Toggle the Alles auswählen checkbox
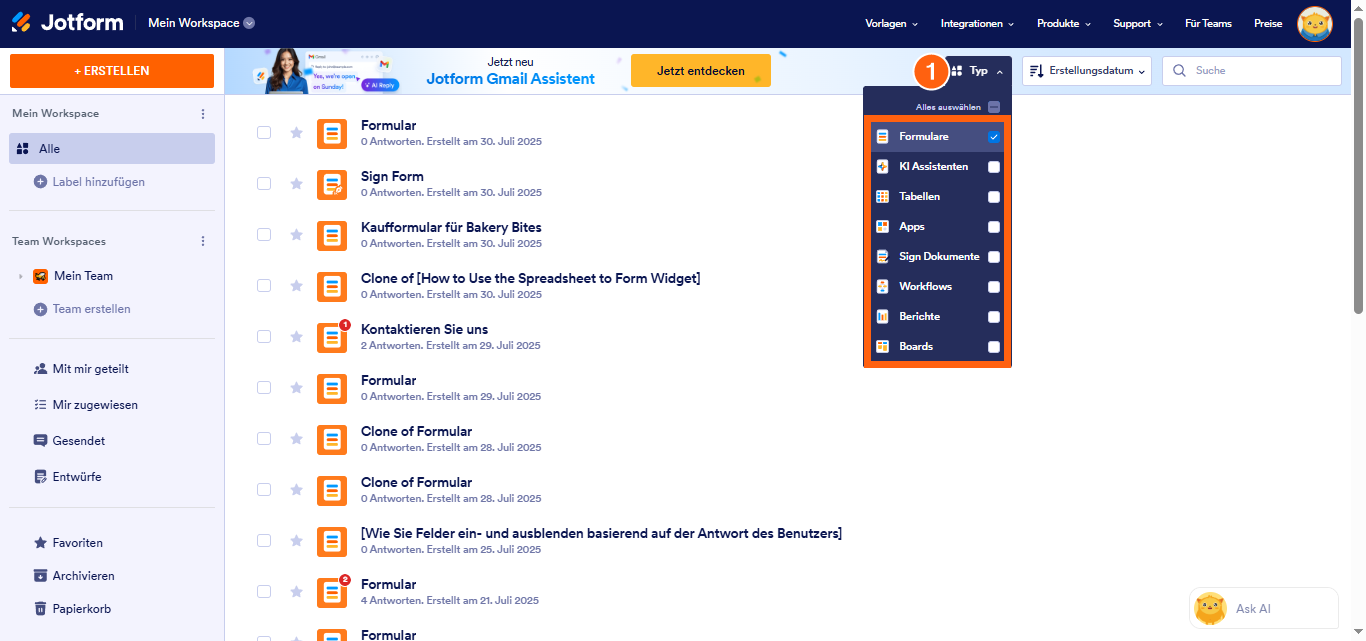 click(994, 107)
